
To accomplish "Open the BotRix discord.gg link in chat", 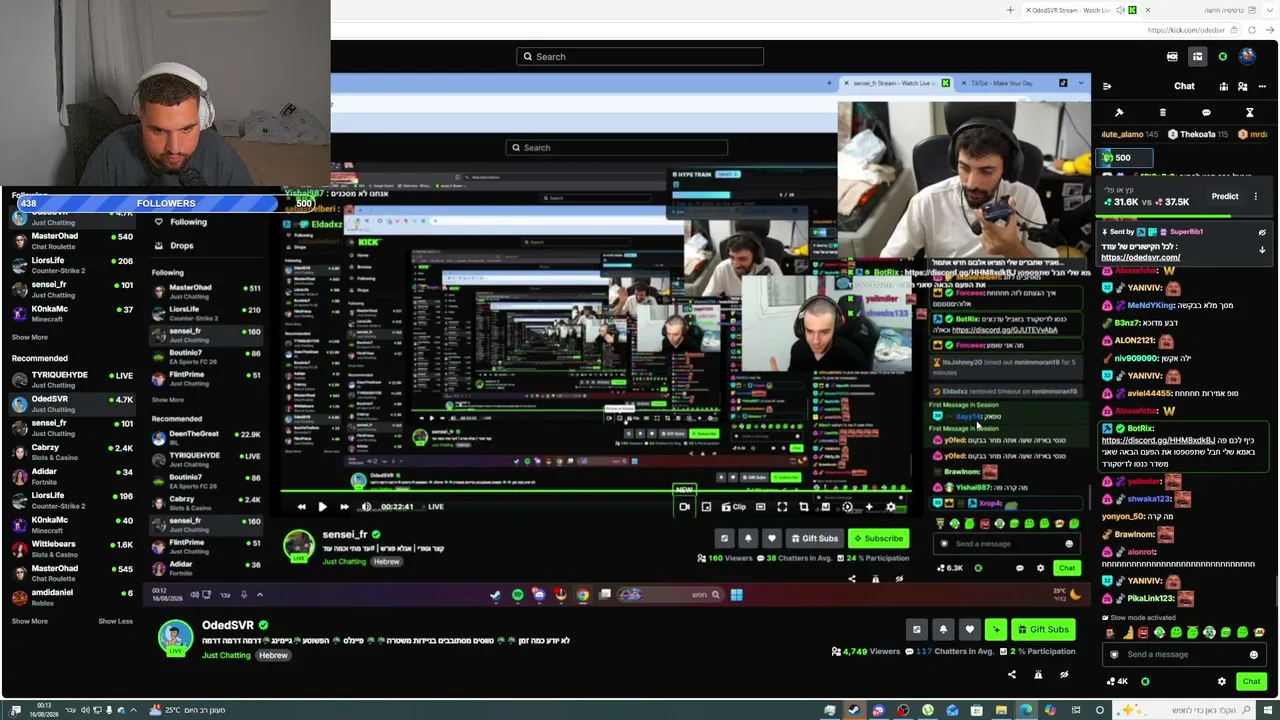I will (x=1158, y=441).
